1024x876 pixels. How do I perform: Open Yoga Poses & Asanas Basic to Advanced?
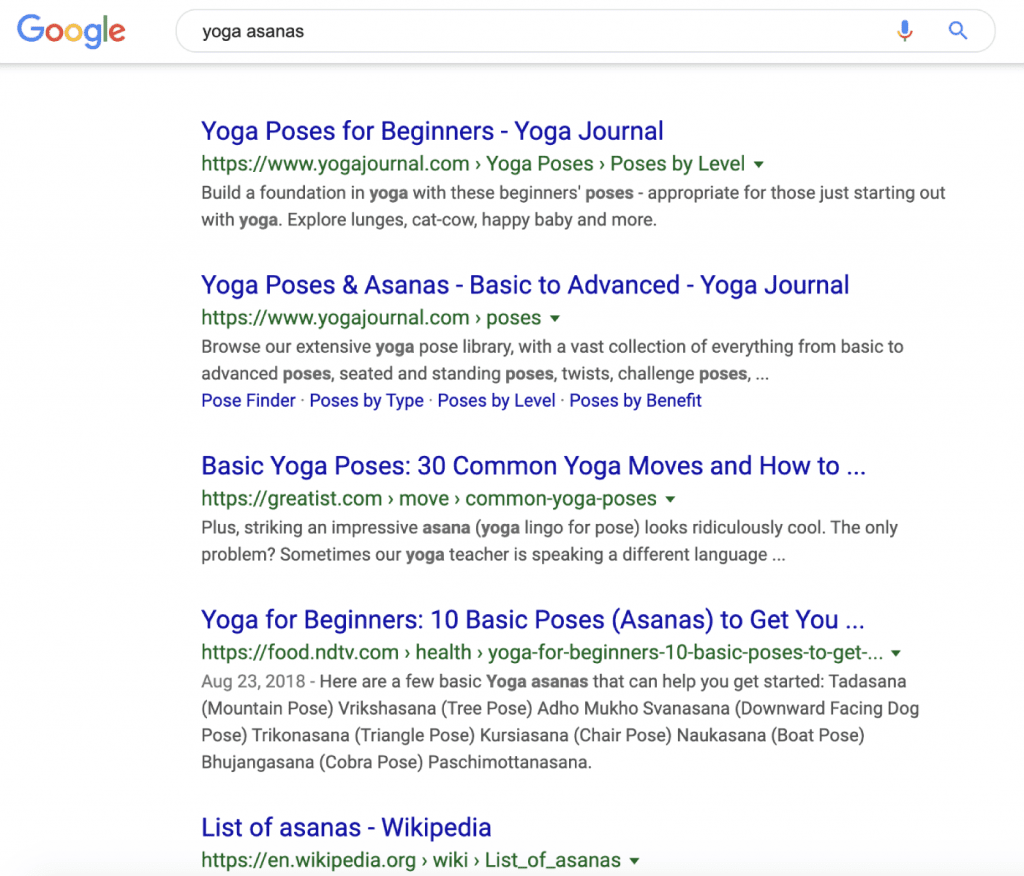click(x=525, y=285)
